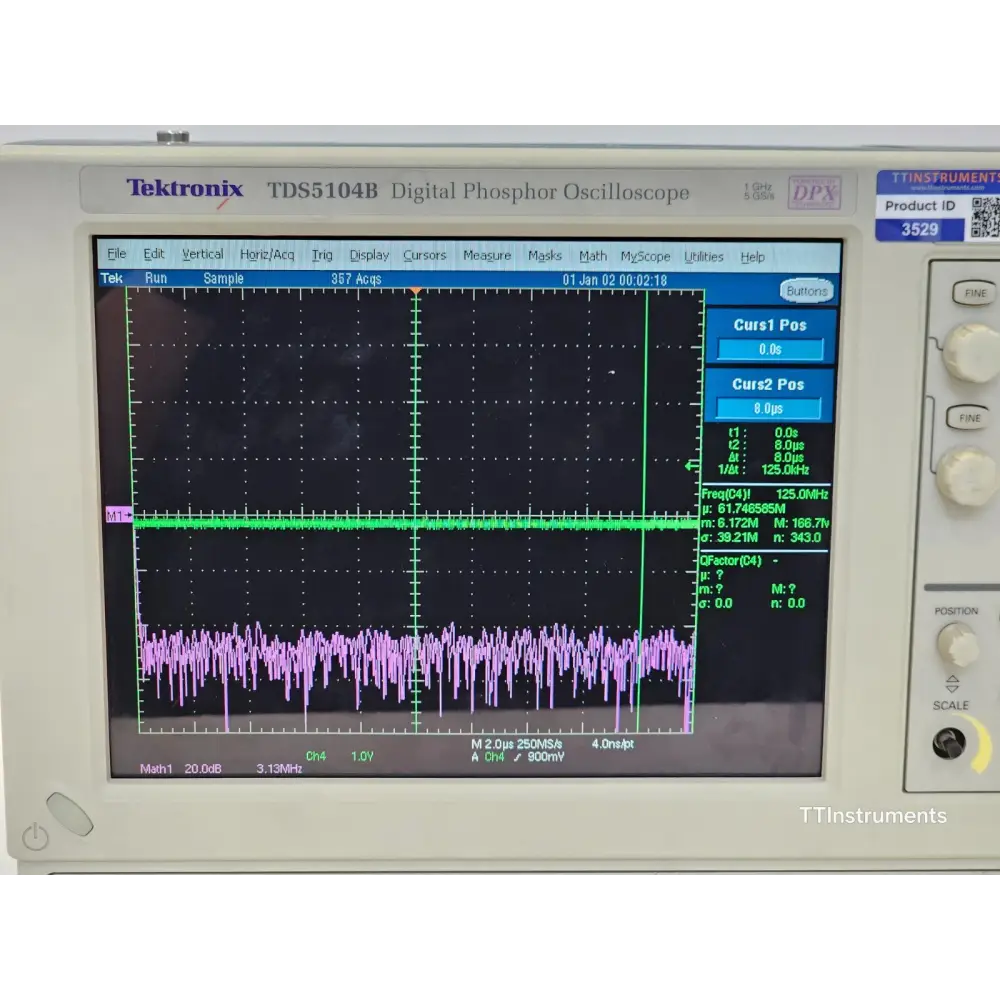
Task: Click the A Ch4 900mV trigger readout
Action: (517, 757)
